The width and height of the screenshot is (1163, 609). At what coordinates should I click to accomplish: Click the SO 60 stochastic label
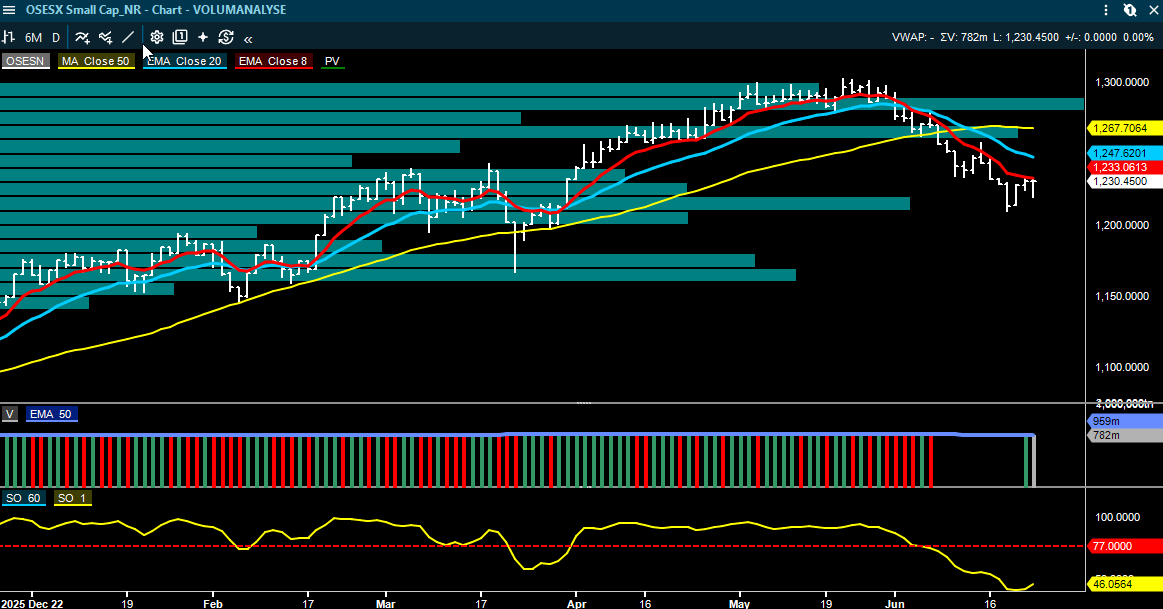pyautogui.click(x=23, y=498)
